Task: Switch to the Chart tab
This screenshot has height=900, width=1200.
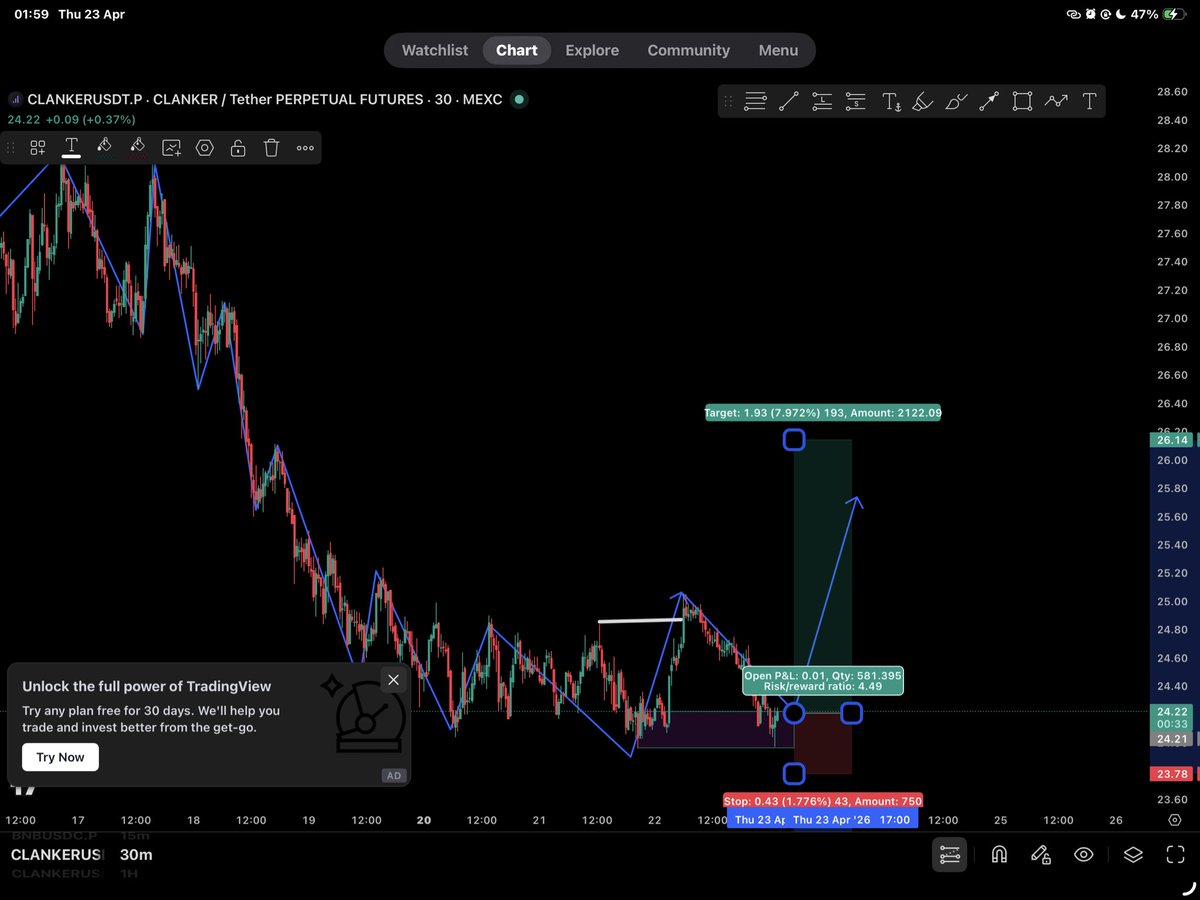Action: coord(517,50)
